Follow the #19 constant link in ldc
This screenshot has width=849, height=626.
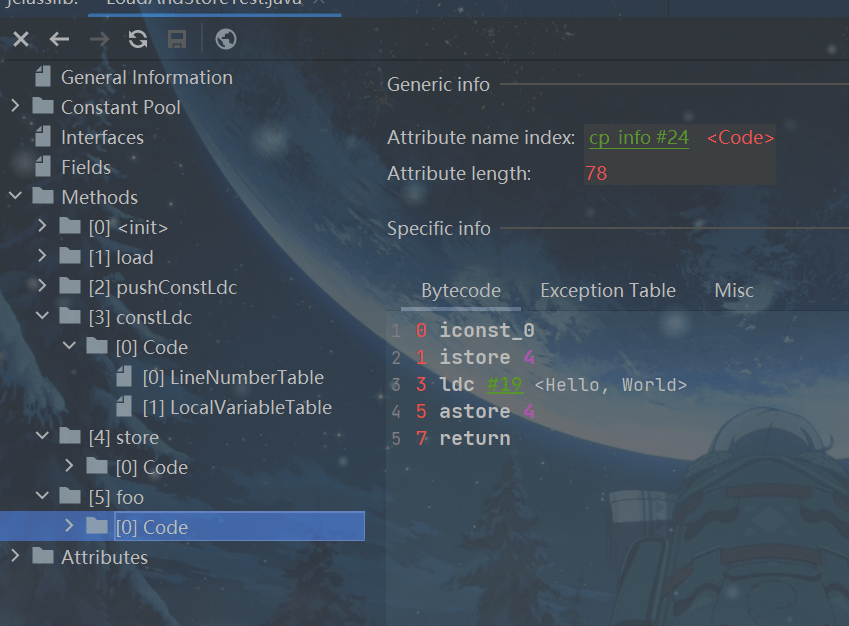click(505, 385)
